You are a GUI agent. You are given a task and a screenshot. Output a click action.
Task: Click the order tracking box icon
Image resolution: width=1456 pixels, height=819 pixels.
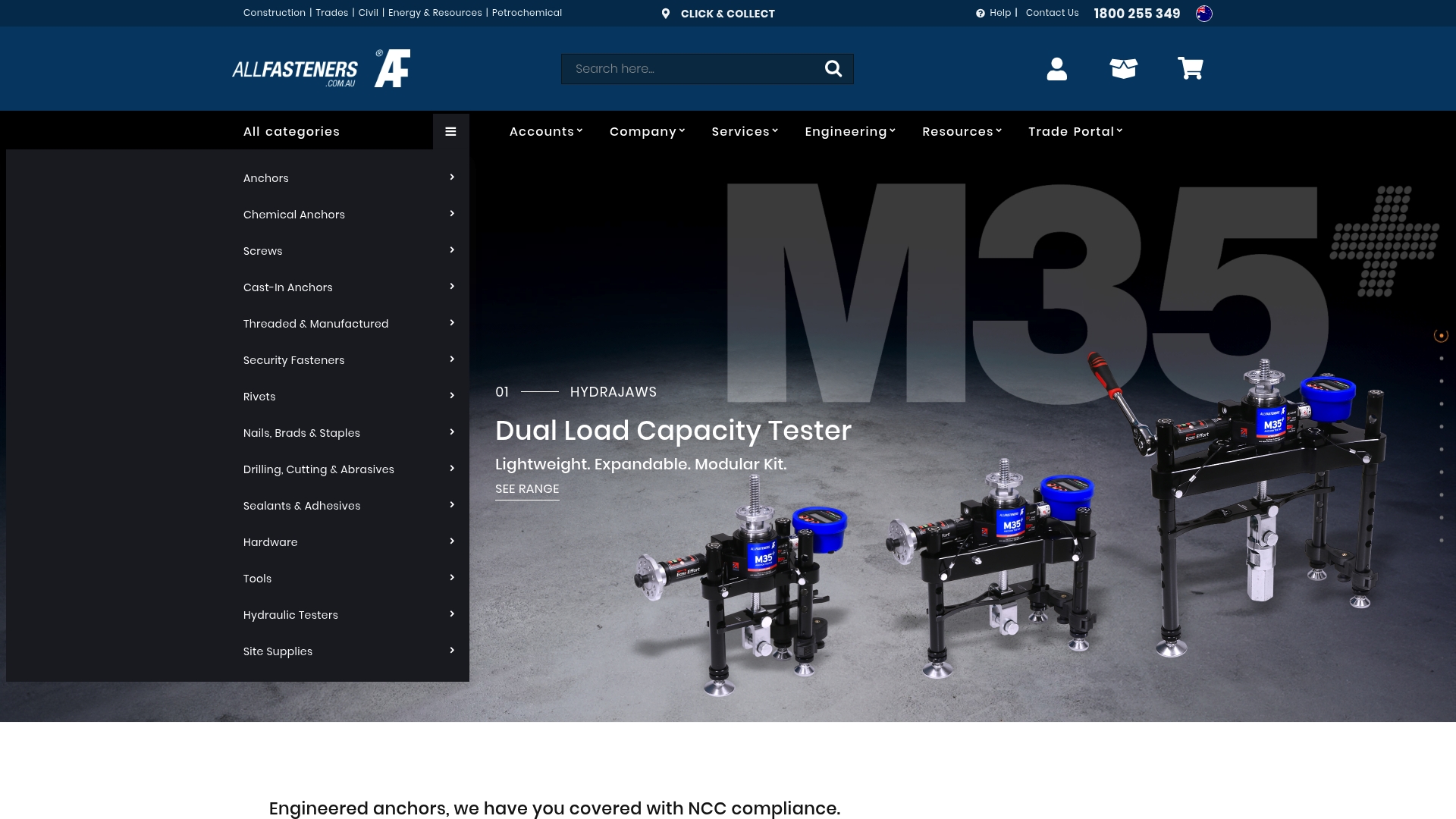pyautogui.click(x=1123, y=68)
